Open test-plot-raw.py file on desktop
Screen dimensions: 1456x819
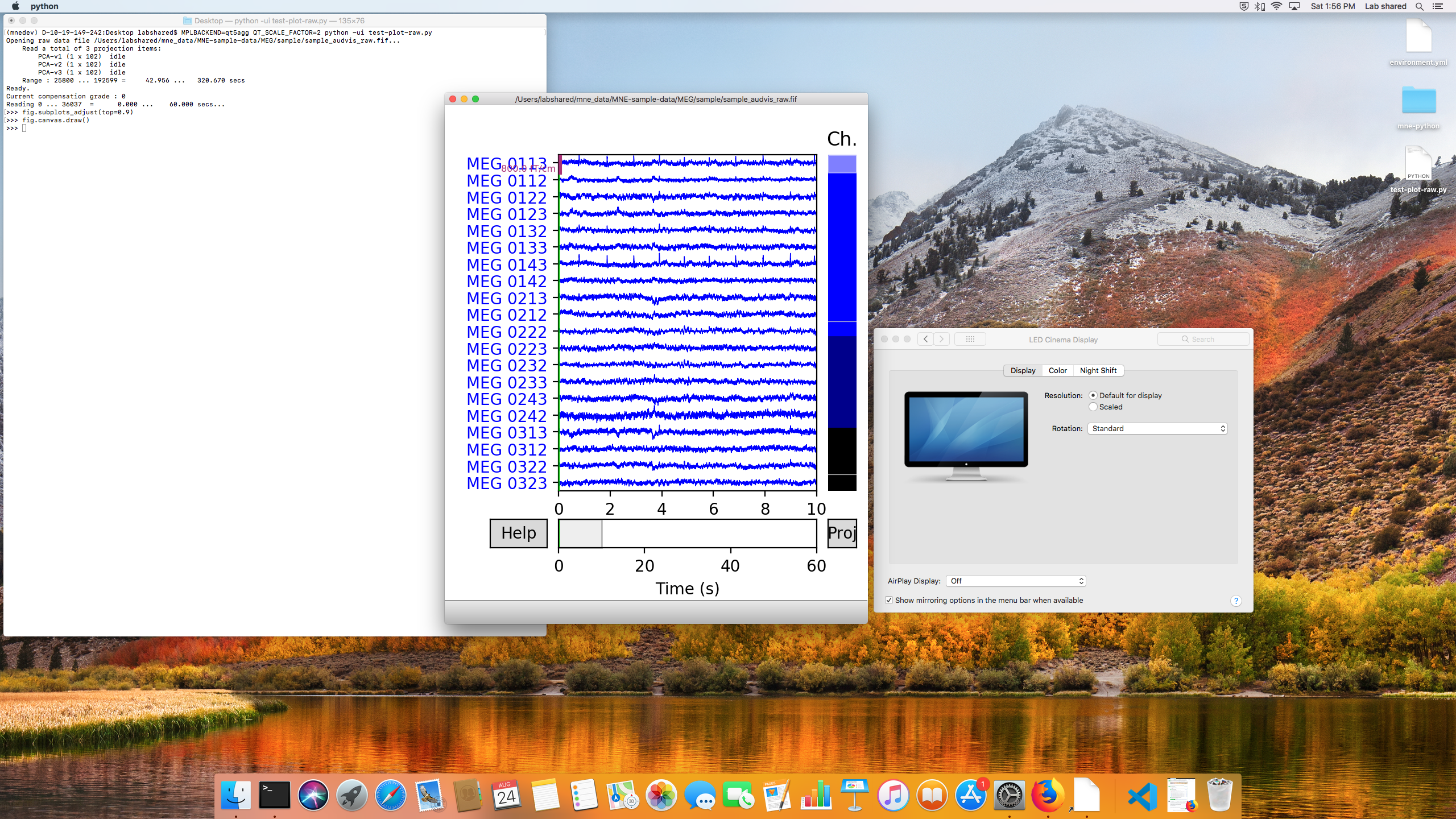click(1418, 164)
